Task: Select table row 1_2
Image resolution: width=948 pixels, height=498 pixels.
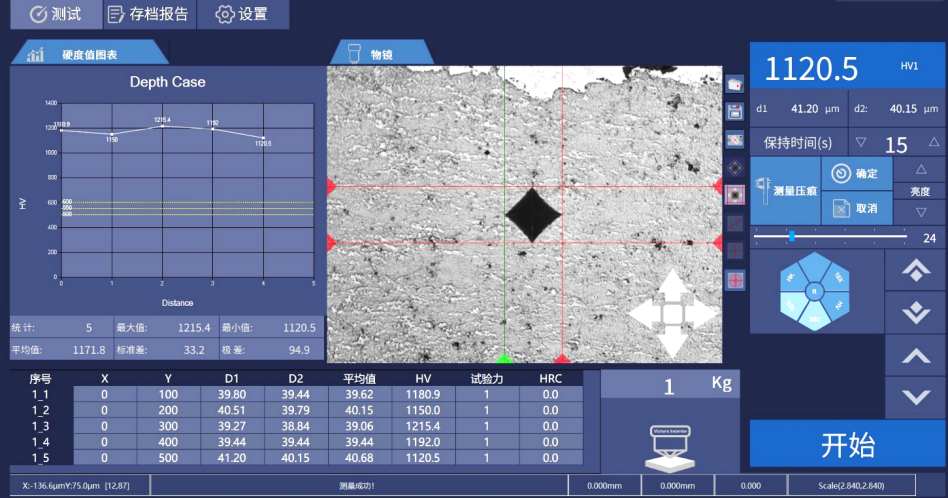Action: click(x=297, y=410)
